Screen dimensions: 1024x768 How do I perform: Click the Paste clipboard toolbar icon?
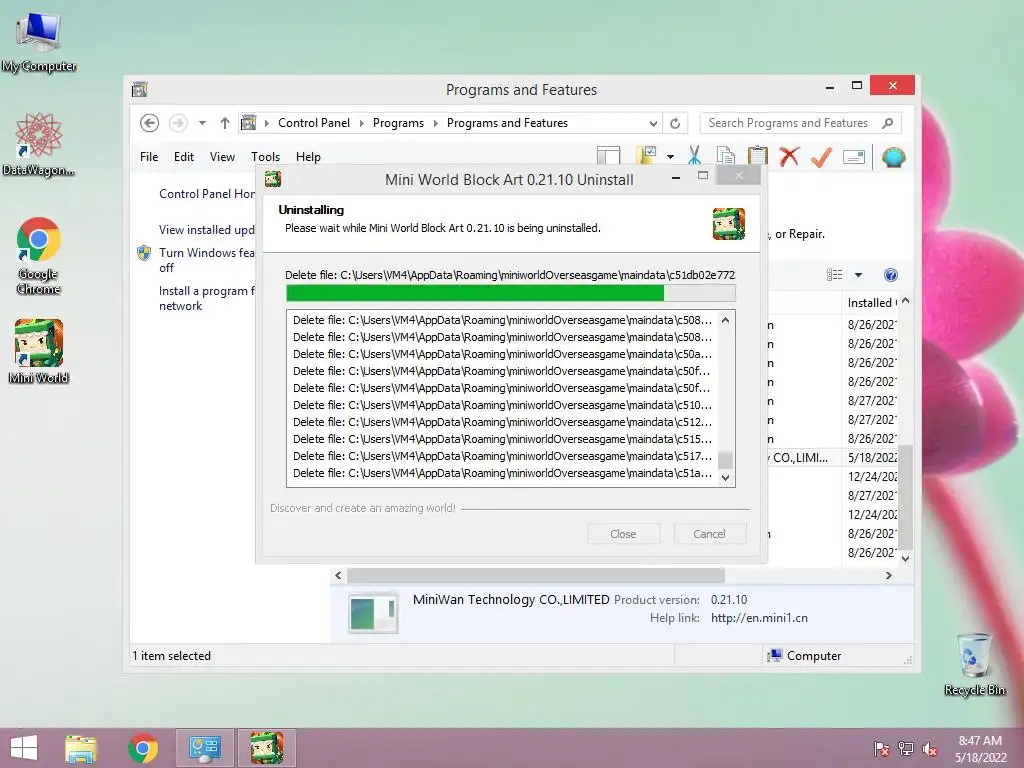758,156
